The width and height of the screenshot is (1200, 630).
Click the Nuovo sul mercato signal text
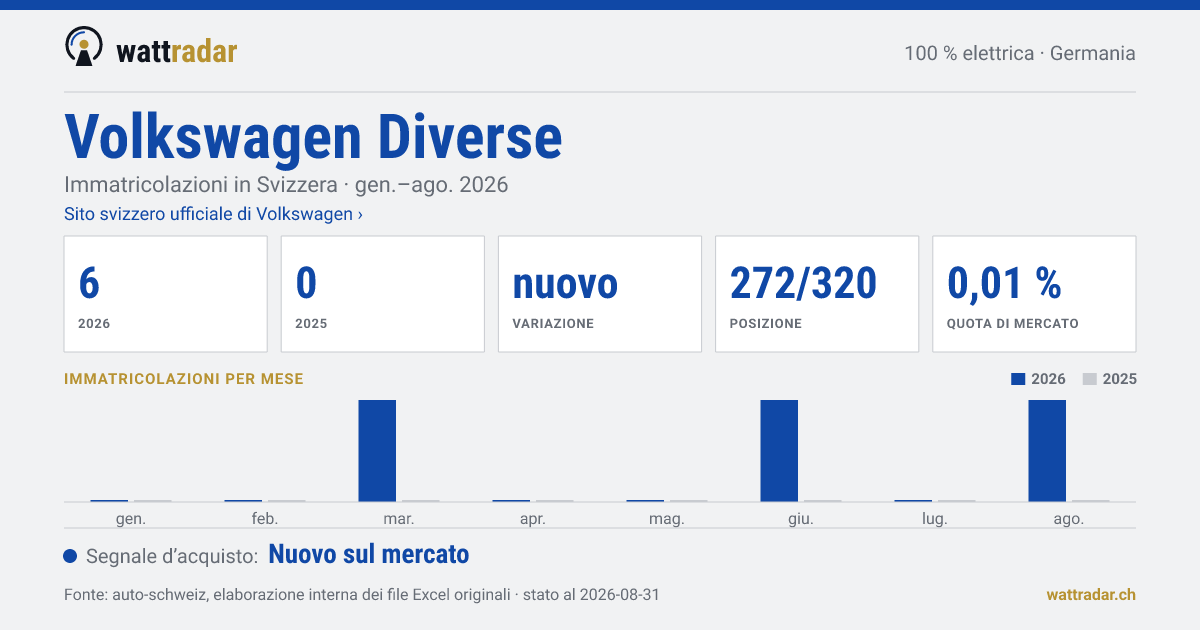369,555
